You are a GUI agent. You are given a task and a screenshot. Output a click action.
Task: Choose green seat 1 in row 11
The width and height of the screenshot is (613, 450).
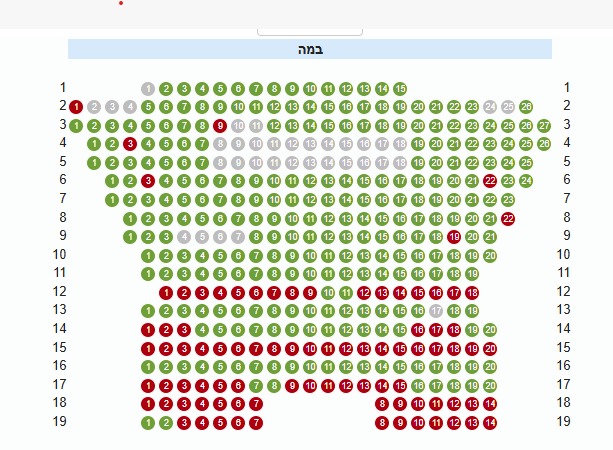[x=148, y=274]
